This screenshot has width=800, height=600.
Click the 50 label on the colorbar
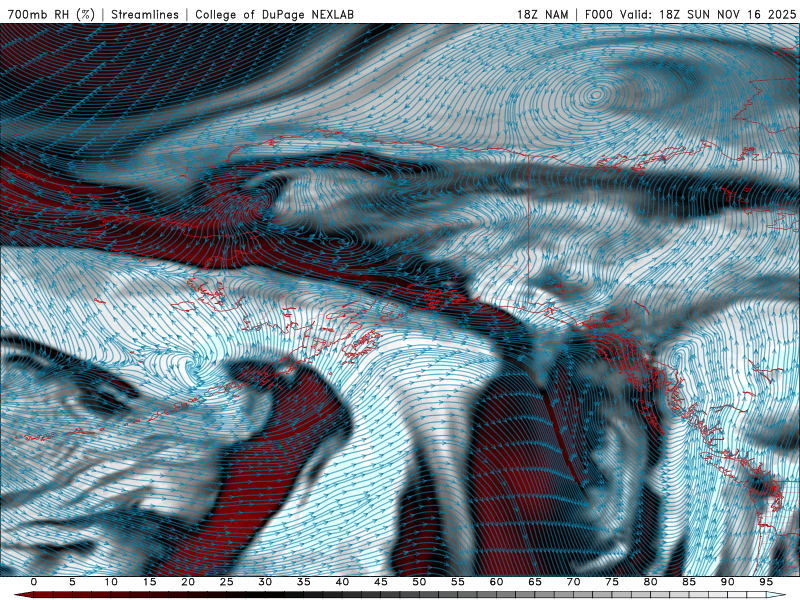(419, 582)
